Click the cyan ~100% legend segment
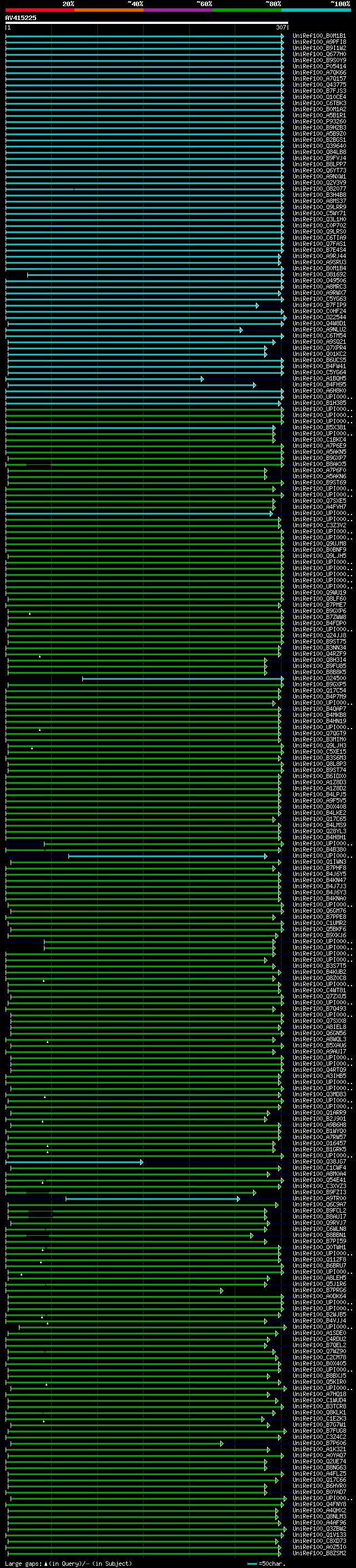356x1568 pixels. [x=316, y=11]
